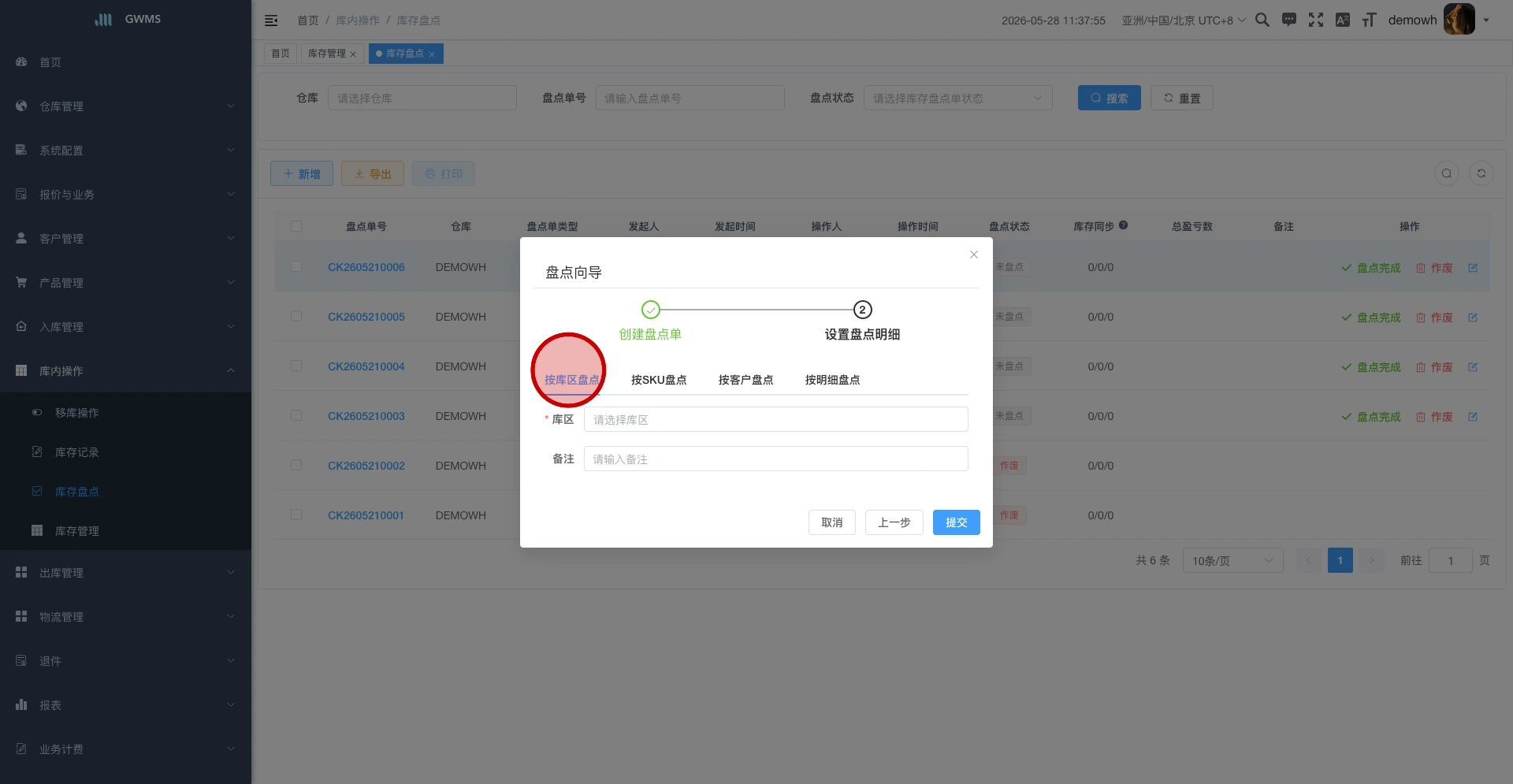This screenshot has width=1513, height=784.
Task: Open the font size adjust icon
Action: point(1370,20)
